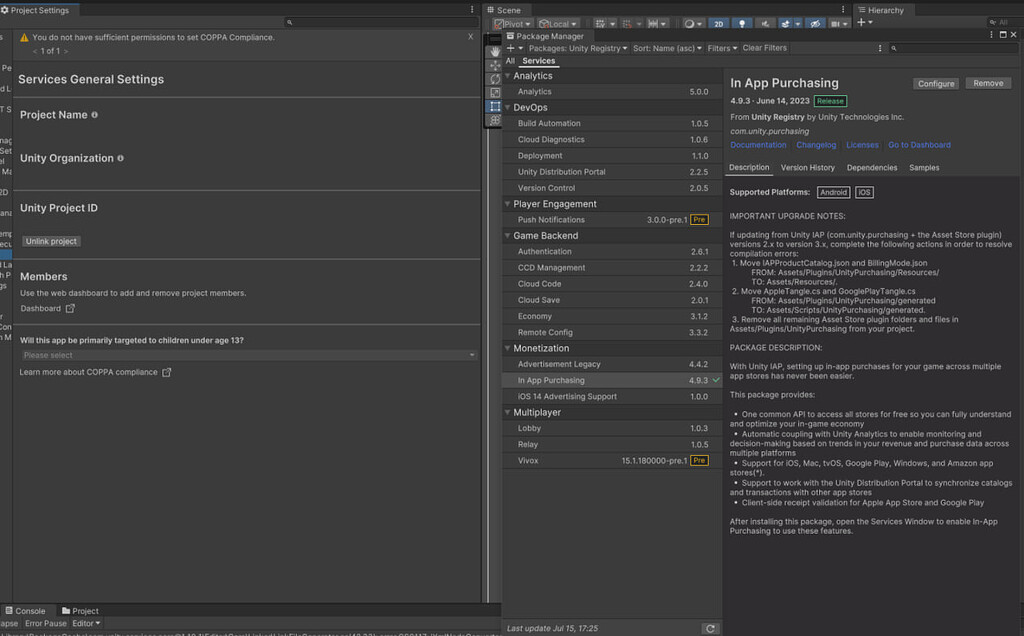The height and width of the screenshot is (636, 1024).
Task: Select the Move tool
Action: tap(496, 65)
